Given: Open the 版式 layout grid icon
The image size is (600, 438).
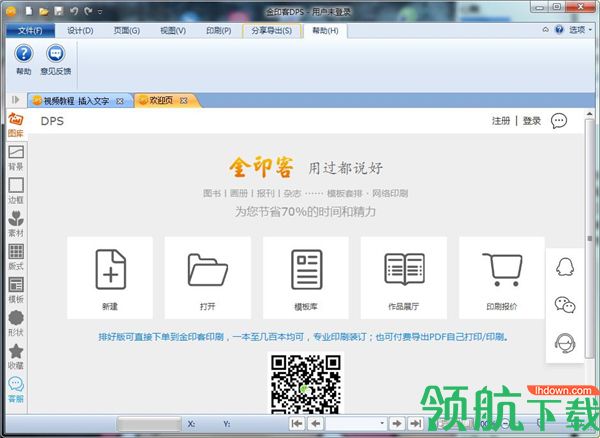Looking at the screenshot, I should (16, 257).
